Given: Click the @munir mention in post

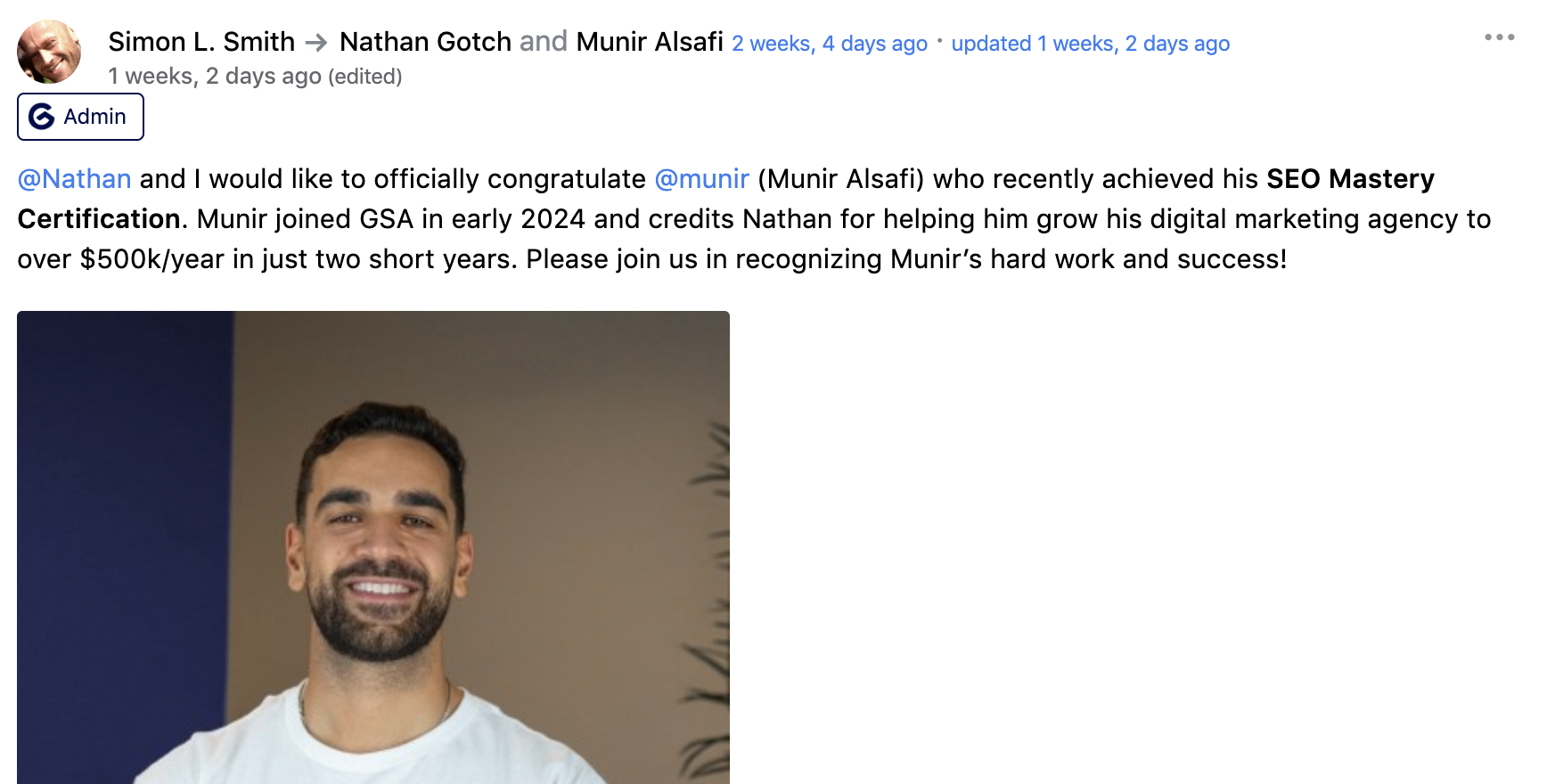Looking at the screenshot, I should [701, 179].
